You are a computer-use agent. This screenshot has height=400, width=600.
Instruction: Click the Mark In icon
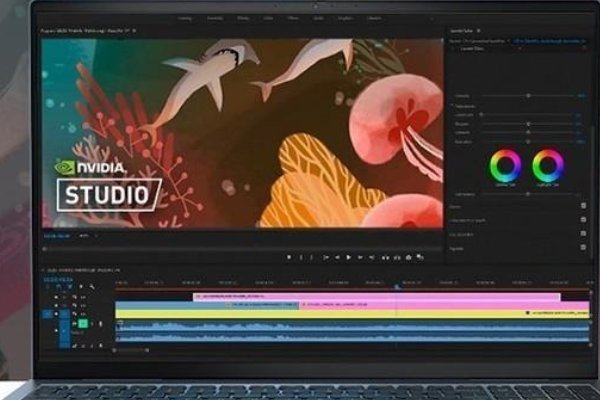[301, 257]
